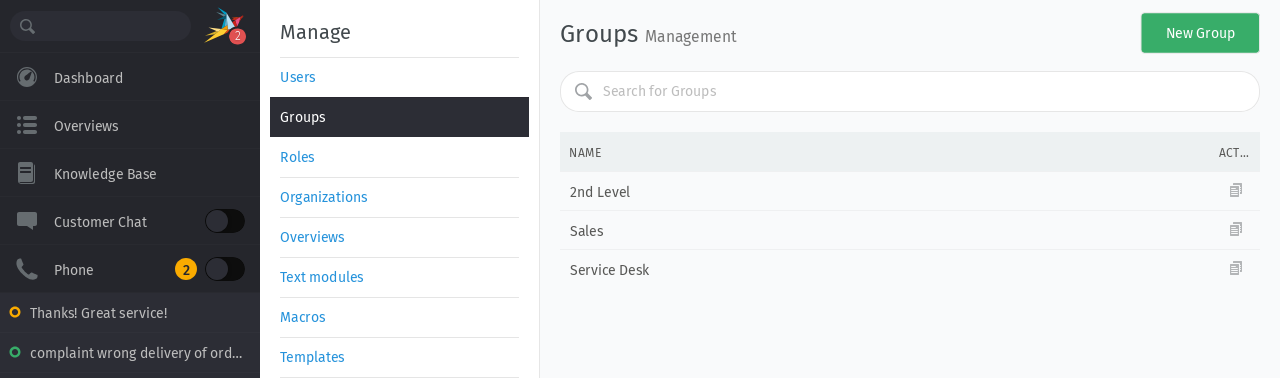Click the Knowledge Base book icon
Viewport: 1280px width, 378px height.
pyautogui.click(x=27, y=173)
